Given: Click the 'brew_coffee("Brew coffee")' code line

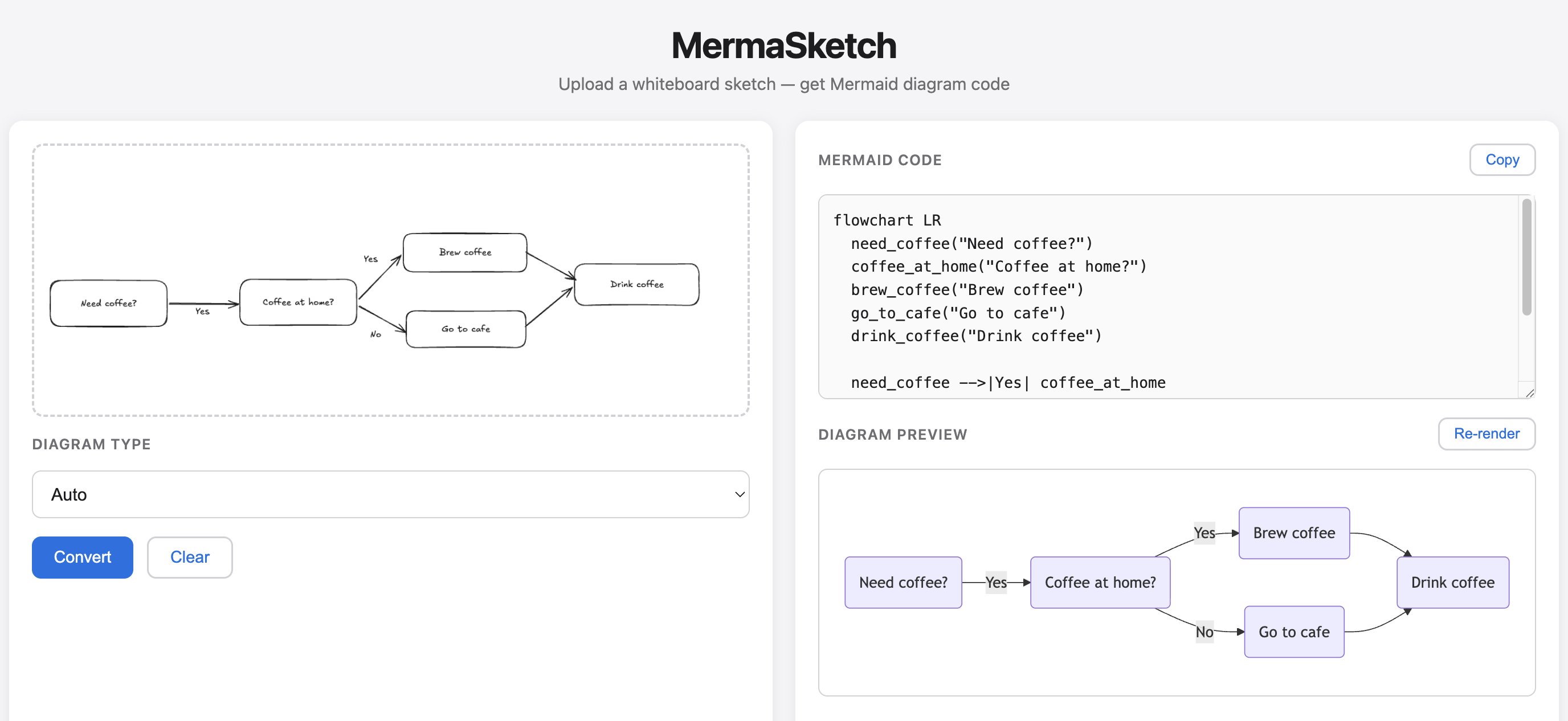Looking at the screenshot, I should 967,290.
